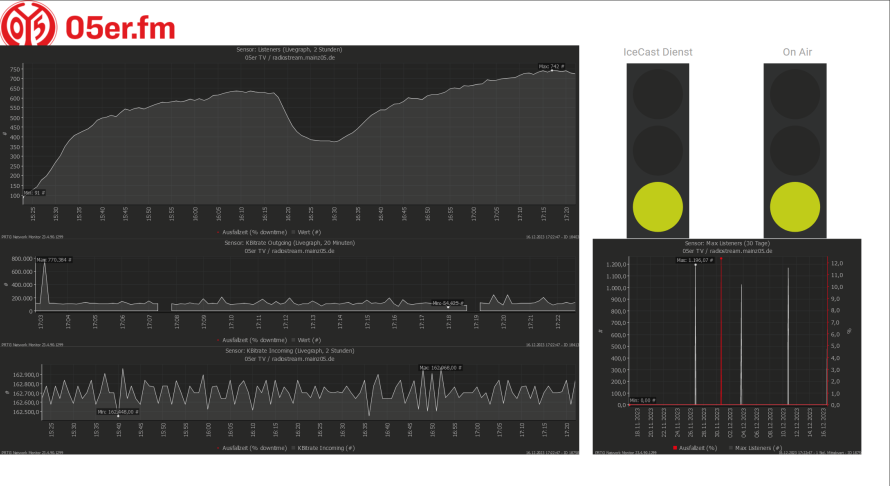Click the middle dark light of On Air
This screenshot has height=486, width=890.
click(x=795, y=148)
